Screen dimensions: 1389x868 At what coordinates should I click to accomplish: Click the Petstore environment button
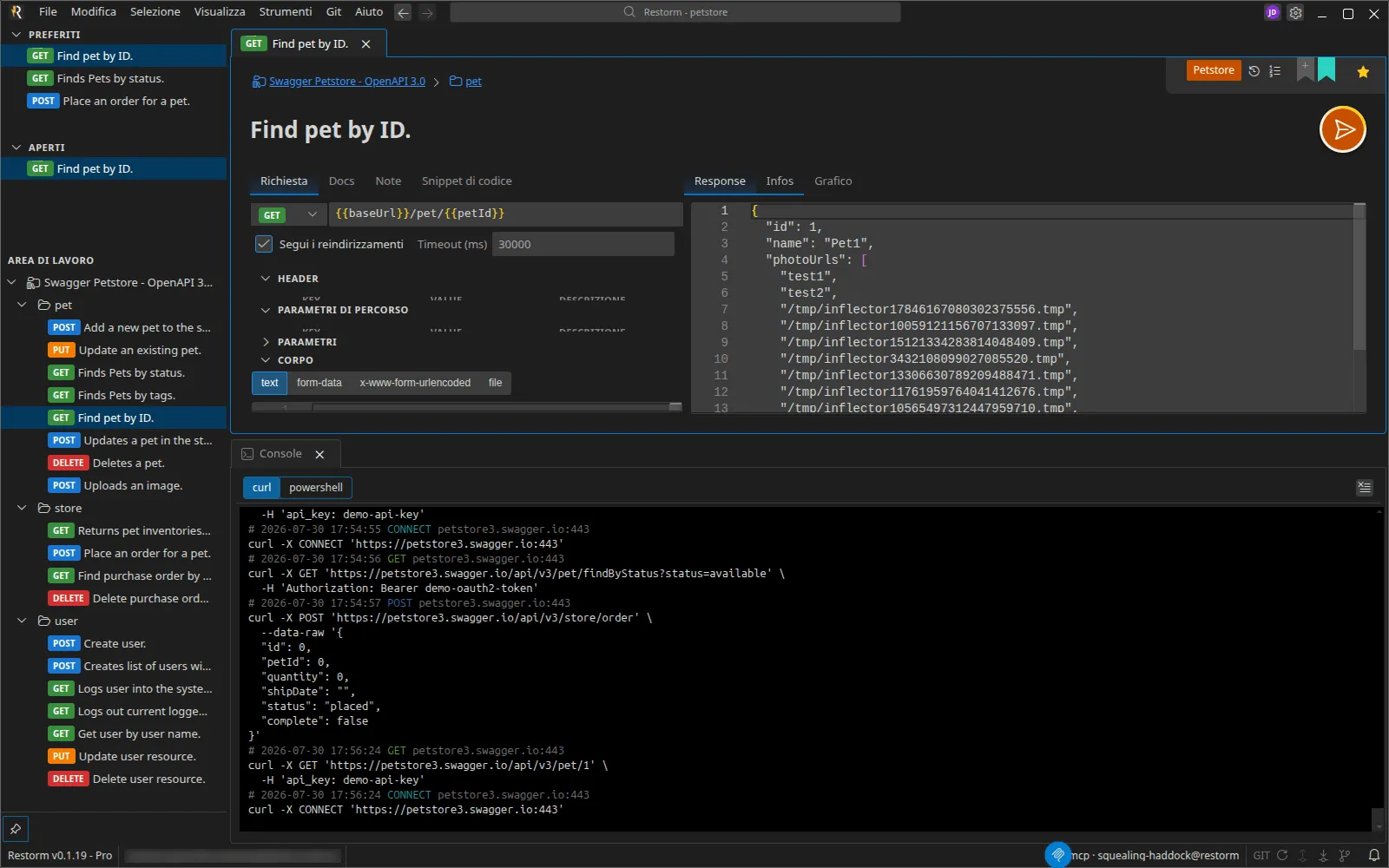pos(1214,70)
